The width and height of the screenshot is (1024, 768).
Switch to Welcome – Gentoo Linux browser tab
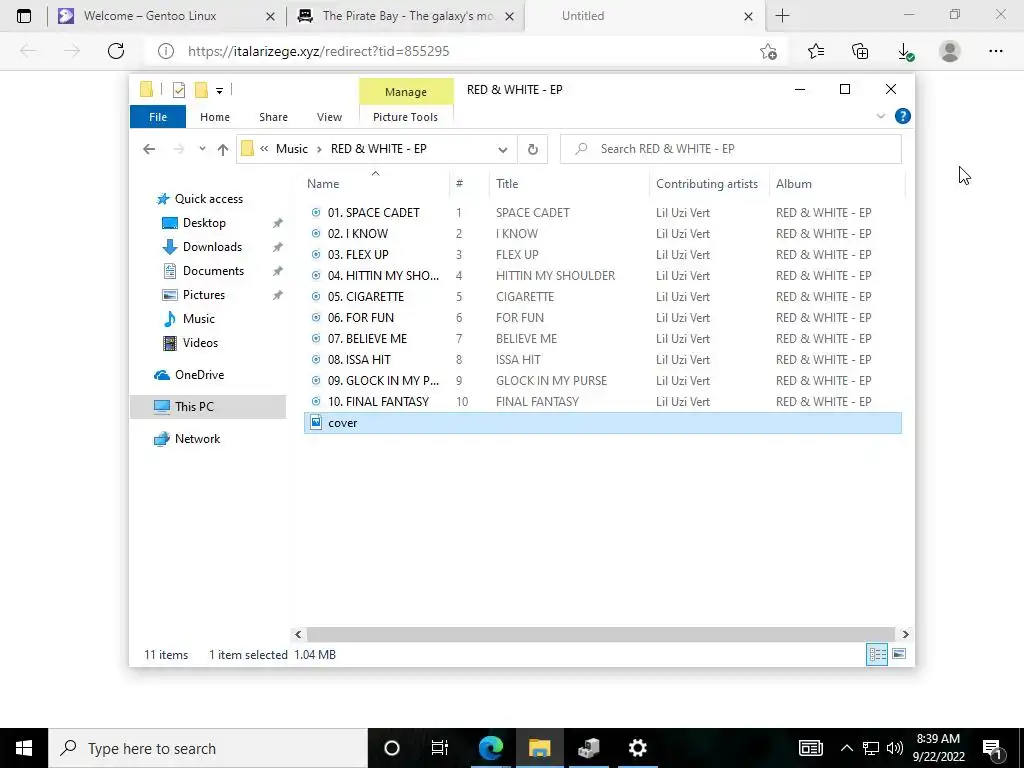pos(165,16)
